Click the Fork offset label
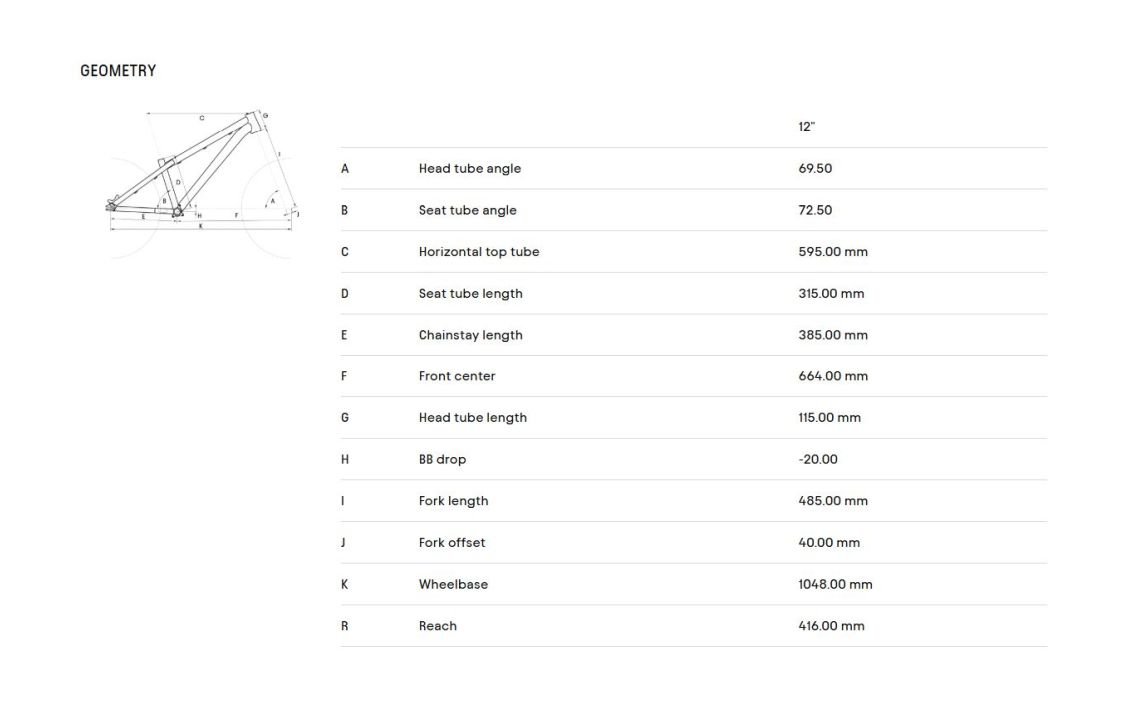Viewport: 1134px width, 709px height. tap(452, 543)
